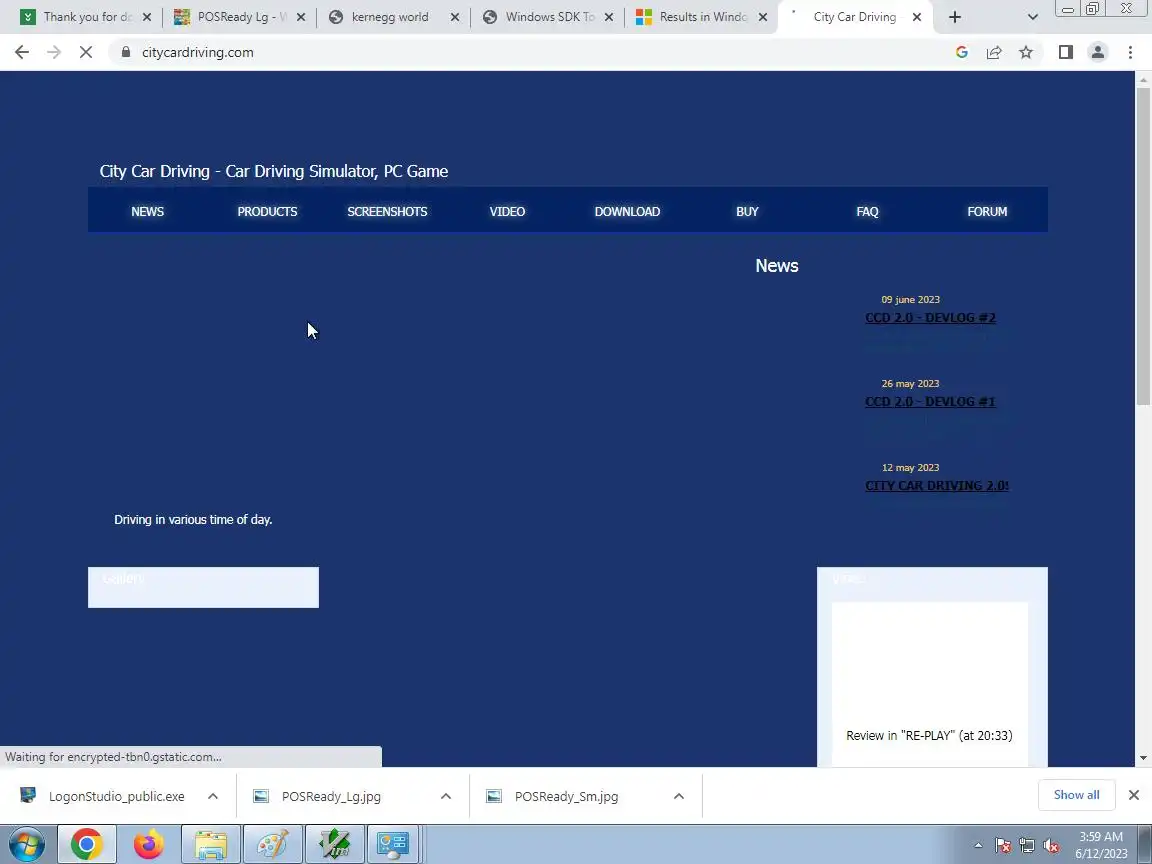Close the Windows SDK tab
The width and height of the screenshot is (1152, 864).
tap(608, 17)
